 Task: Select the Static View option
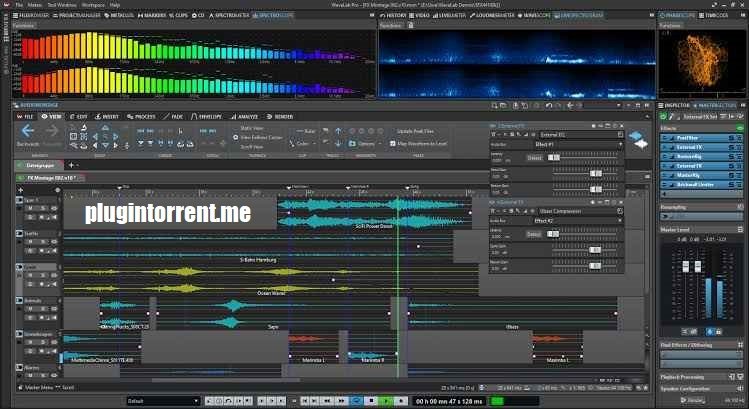[x=252, y=128]
